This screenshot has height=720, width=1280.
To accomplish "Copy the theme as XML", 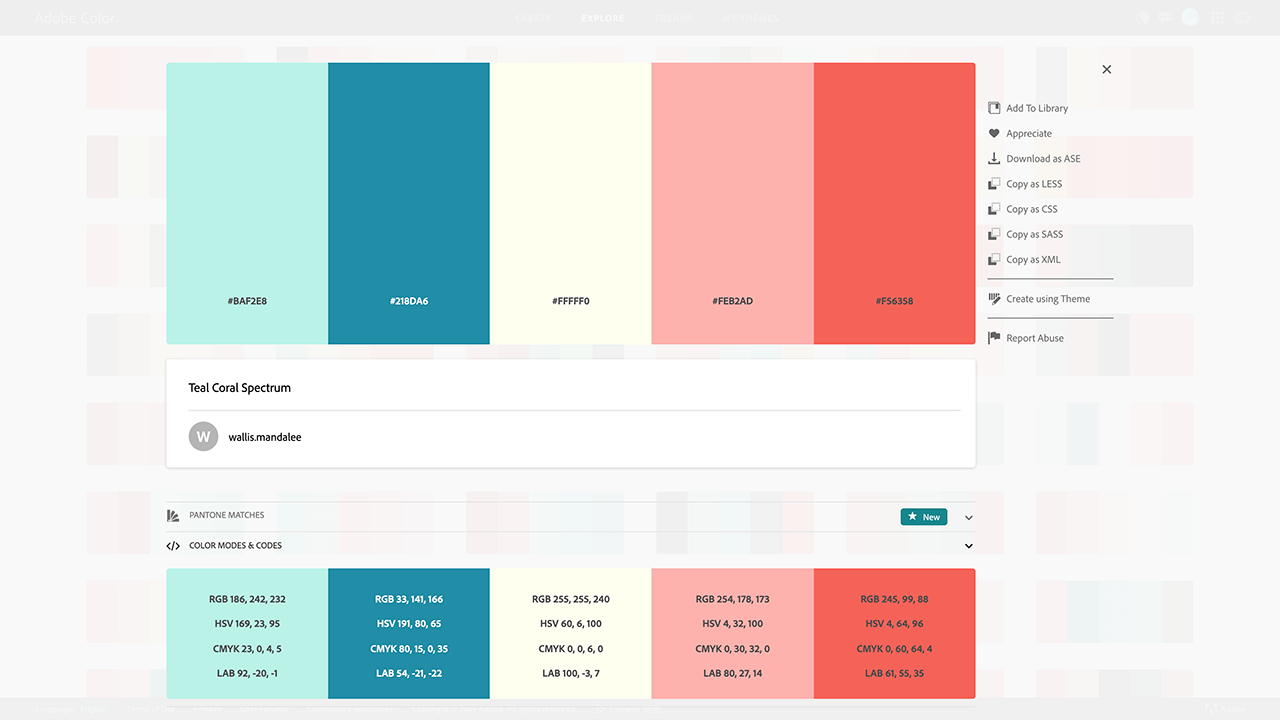I will point(1033,260).
